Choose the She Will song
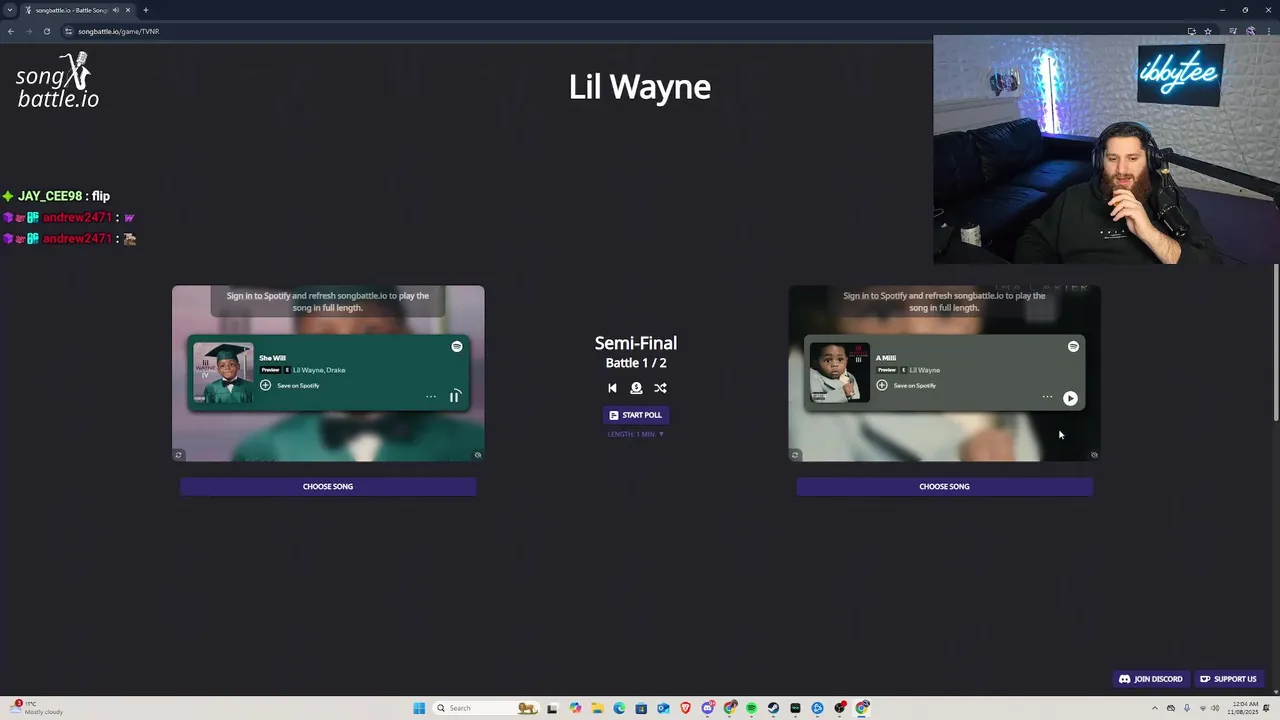Screen dimensions: 1280x720 point(328,487)
